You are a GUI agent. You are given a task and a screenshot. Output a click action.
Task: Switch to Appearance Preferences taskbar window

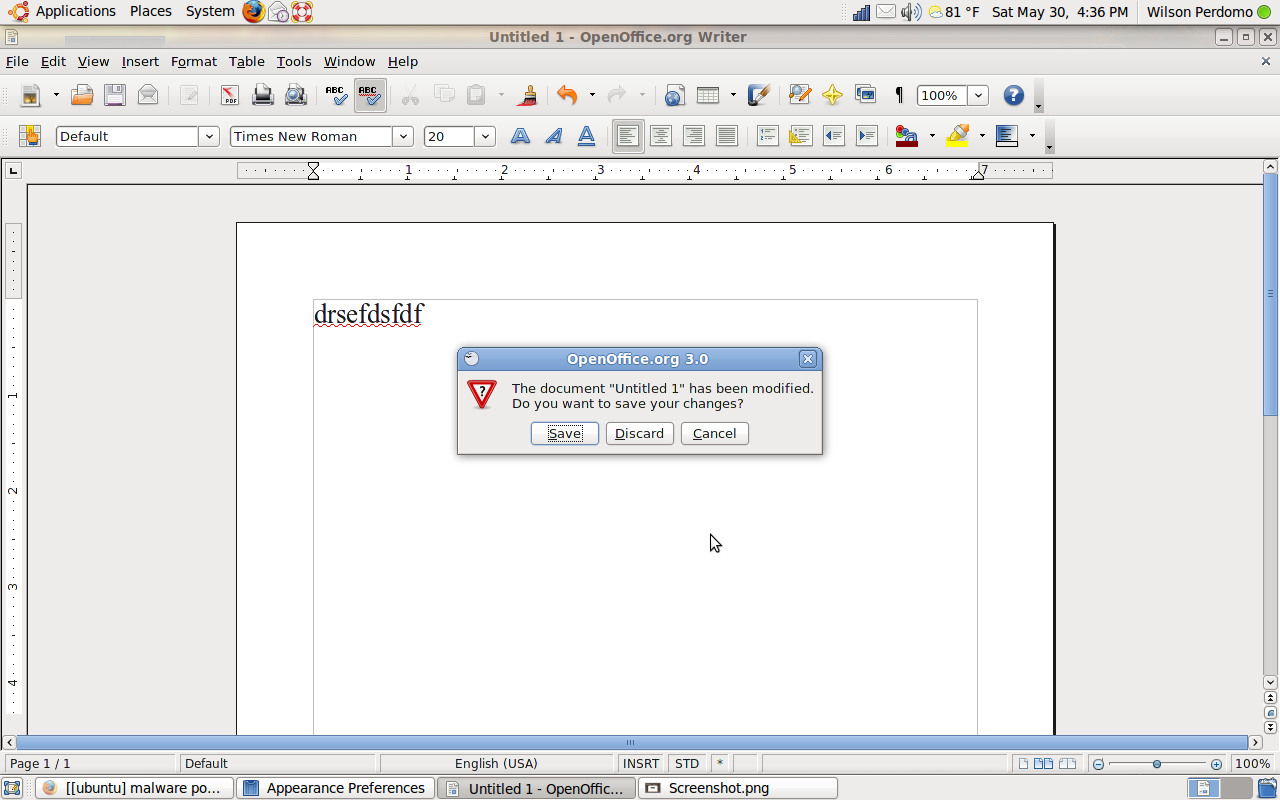335,788
